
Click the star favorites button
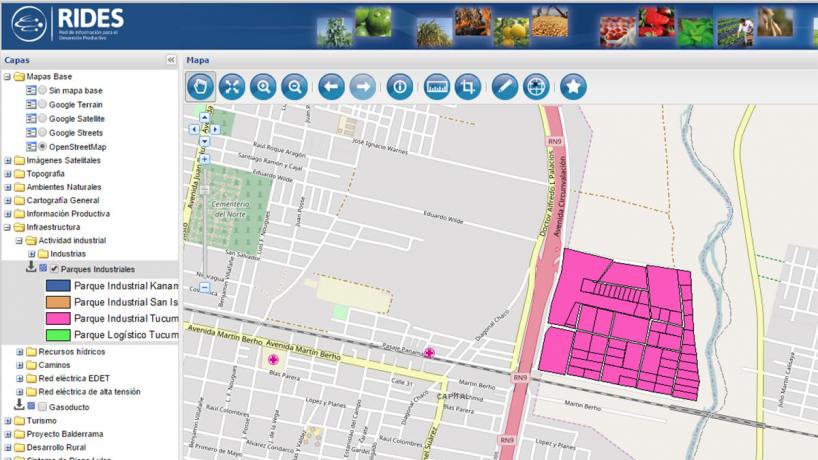pyautogui.click(x=572, y=86)
